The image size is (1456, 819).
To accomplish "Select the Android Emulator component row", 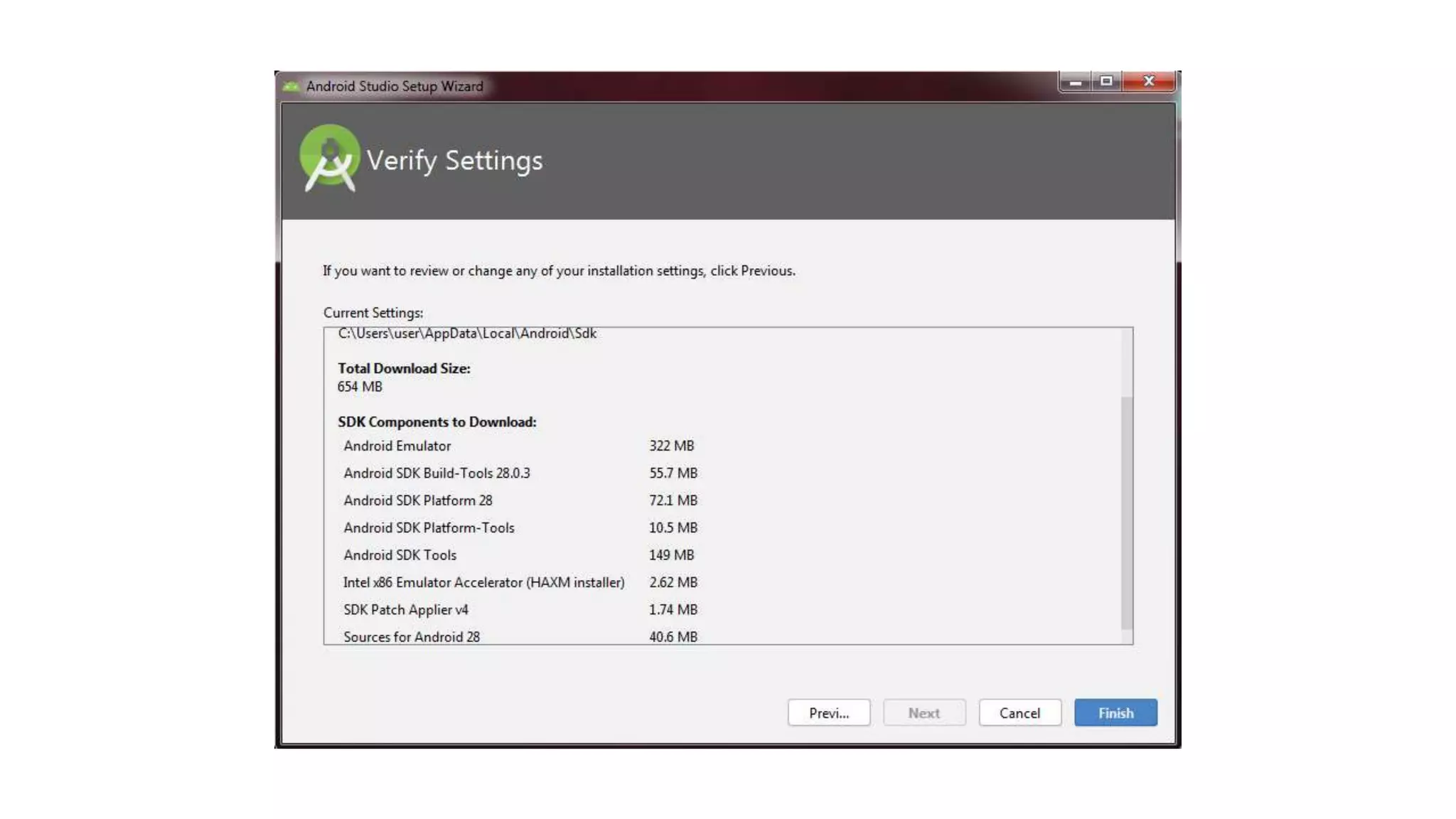I will tap(397, 446).
